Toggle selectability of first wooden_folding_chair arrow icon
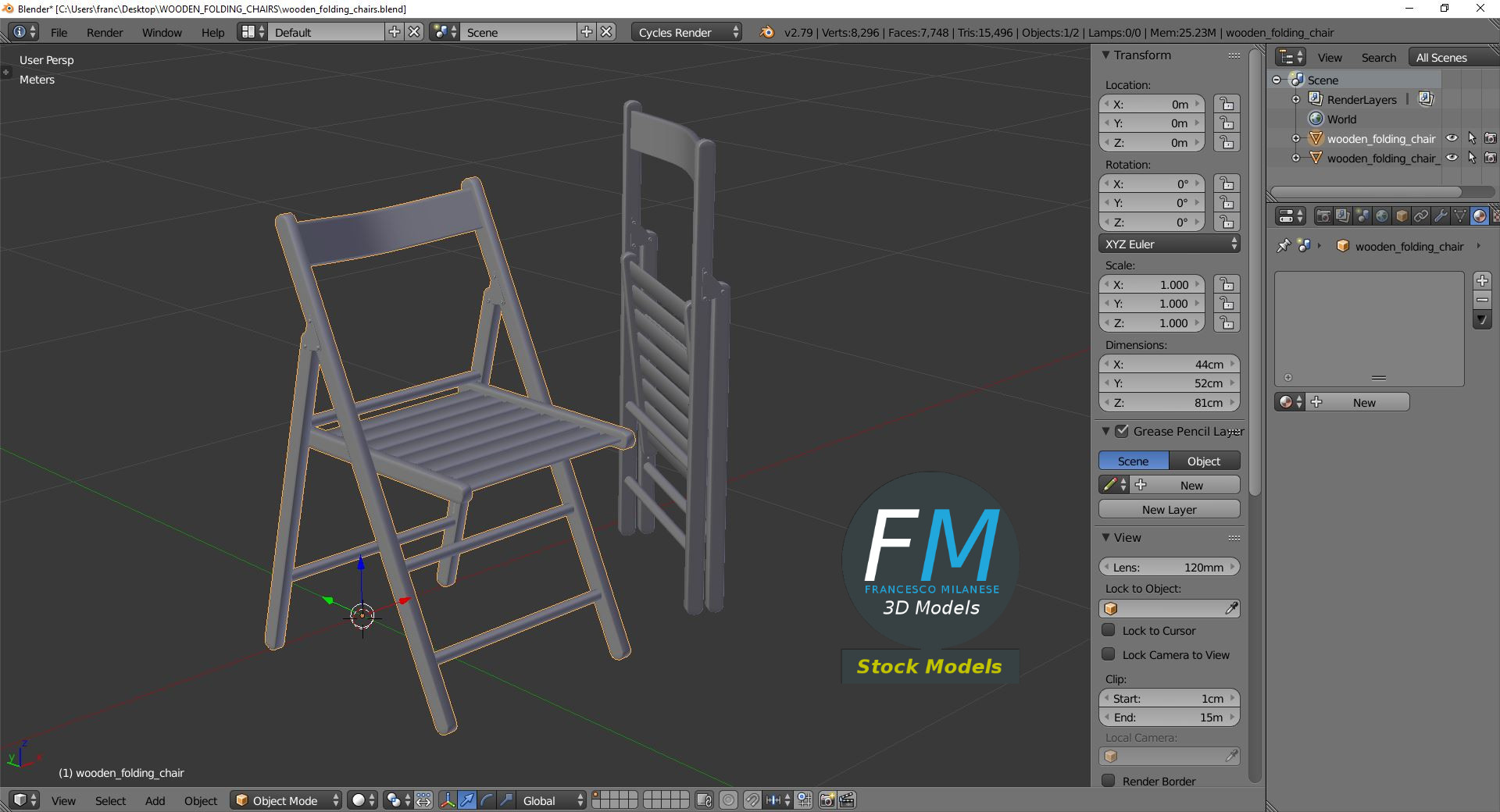This screenshot has width=1500, height=812. [x=1472, y=138]
